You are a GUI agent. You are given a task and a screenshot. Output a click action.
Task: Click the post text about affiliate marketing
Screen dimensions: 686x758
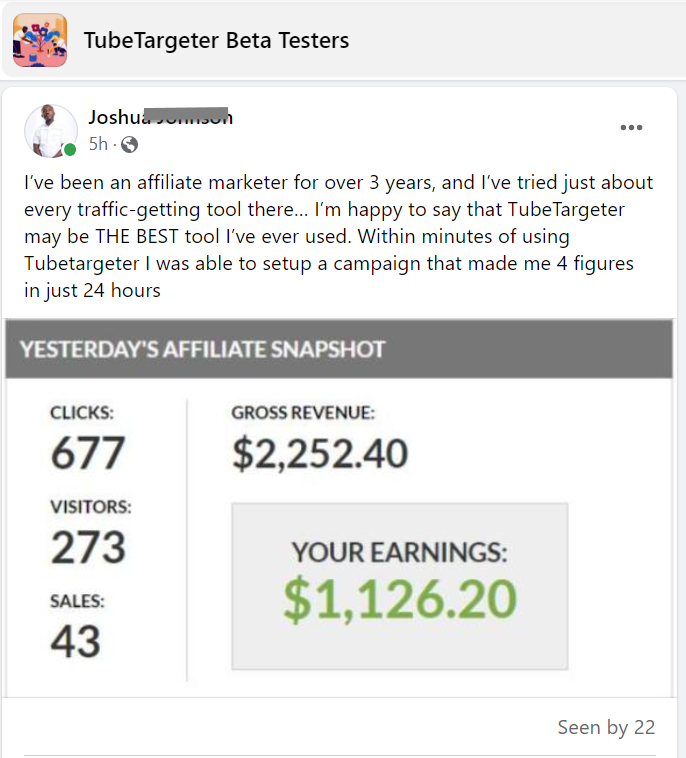point(338,236)
